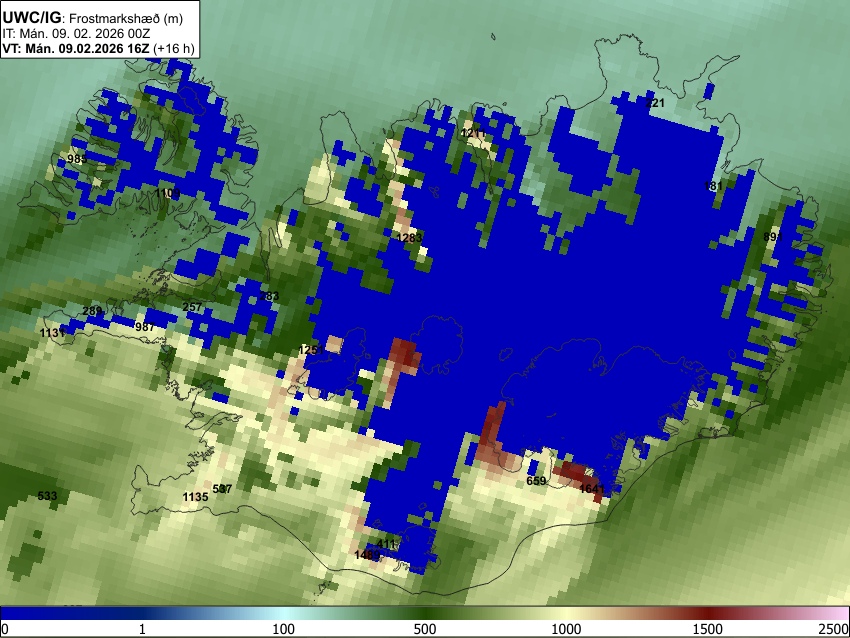Click the map value 1131 on the peninsula tip

(x=53, y=333)
